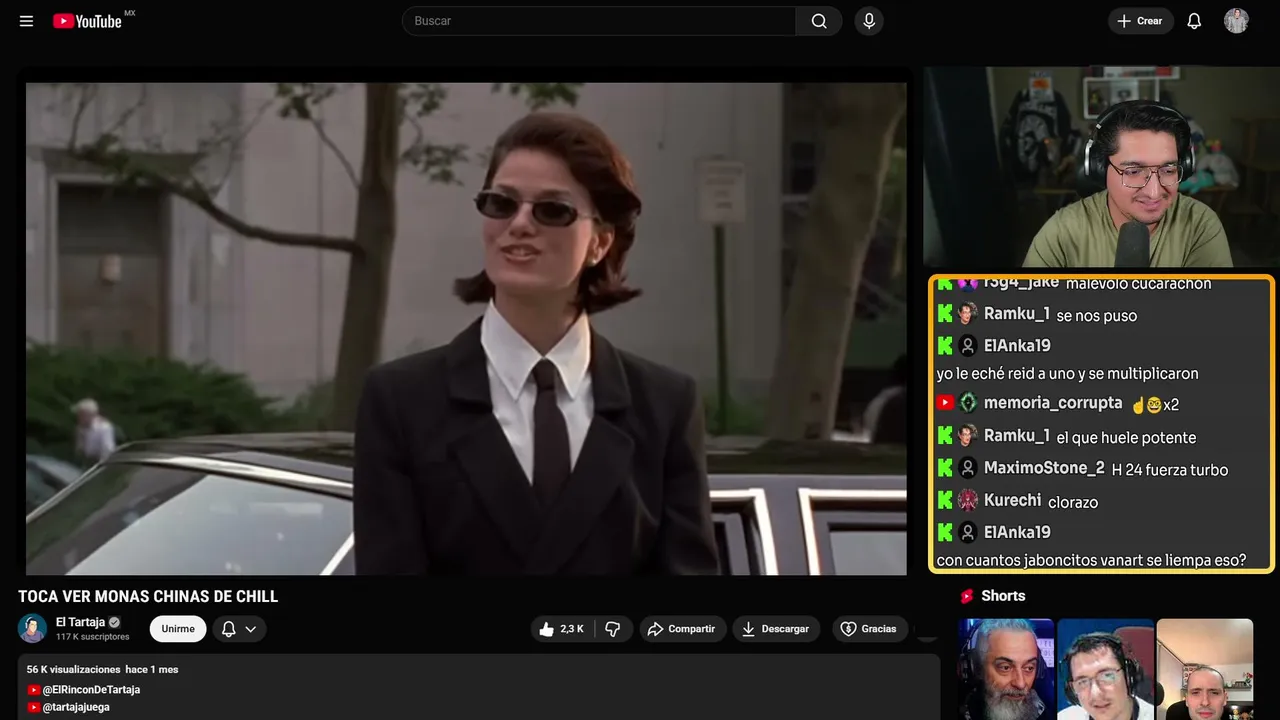Open El Tartaja channel avatar

tap(32, 629)
